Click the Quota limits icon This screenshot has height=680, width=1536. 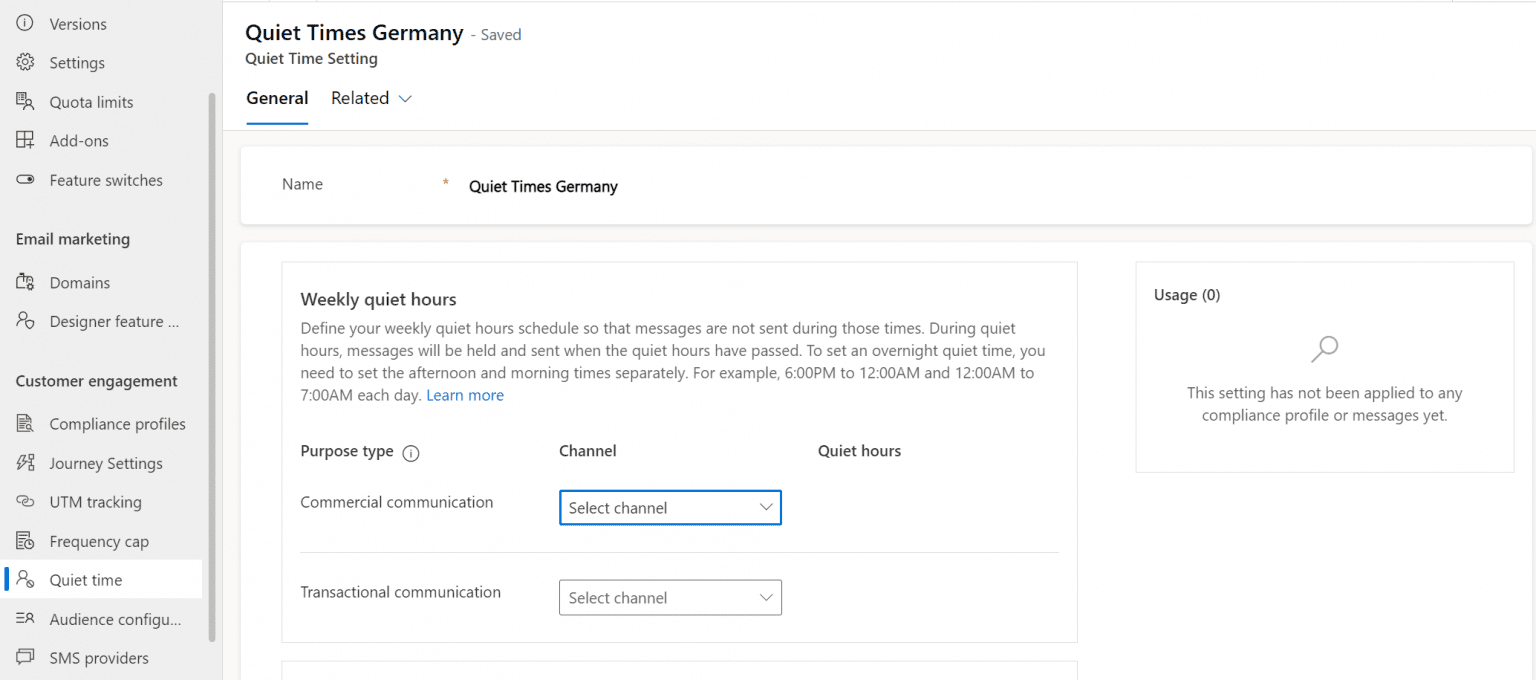coord(25,102)
